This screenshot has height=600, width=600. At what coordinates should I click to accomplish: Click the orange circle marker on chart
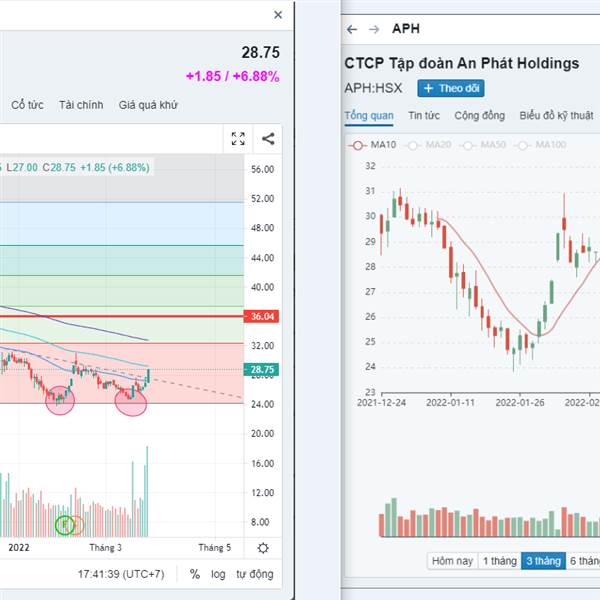pyautogui.click(x=77, y=523)
